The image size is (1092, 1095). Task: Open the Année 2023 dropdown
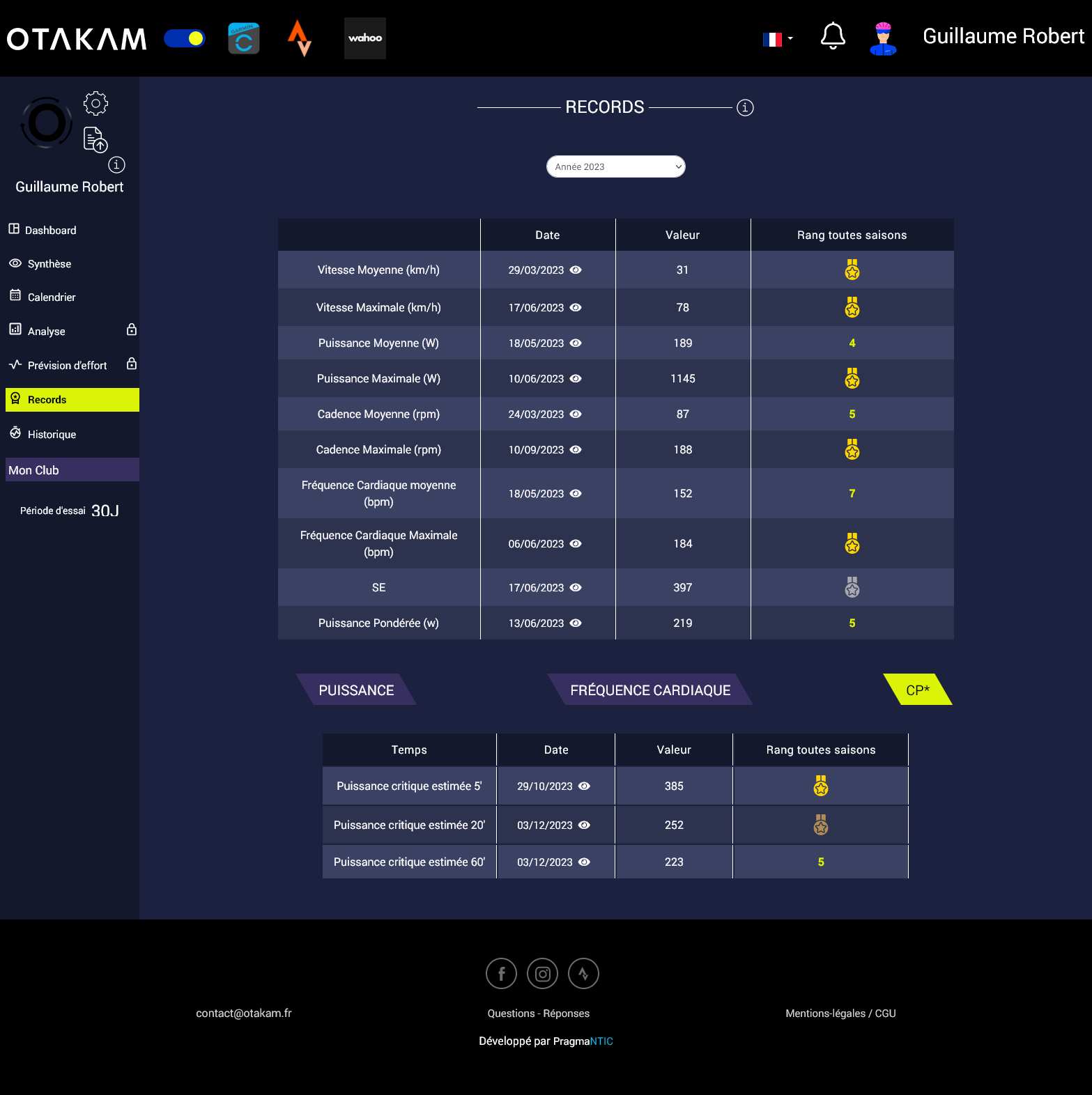(x=616, y=166)
